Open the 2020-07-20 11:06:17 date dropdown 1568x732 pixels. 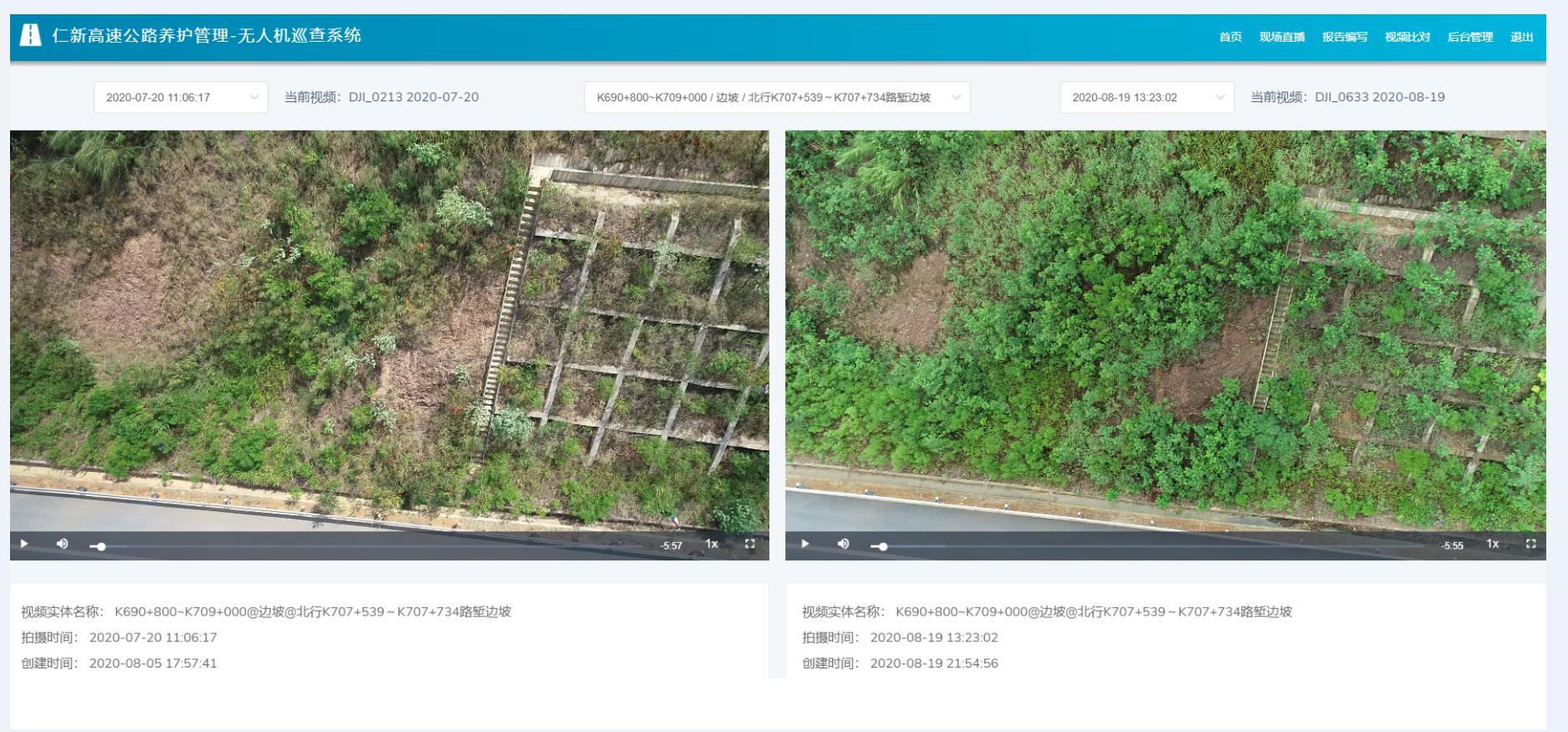181,97
